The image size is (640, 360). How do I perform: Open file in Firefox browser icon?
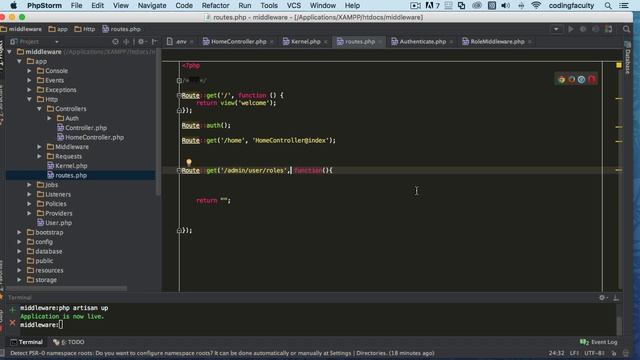pyautogui.click(x=571, y=80)
